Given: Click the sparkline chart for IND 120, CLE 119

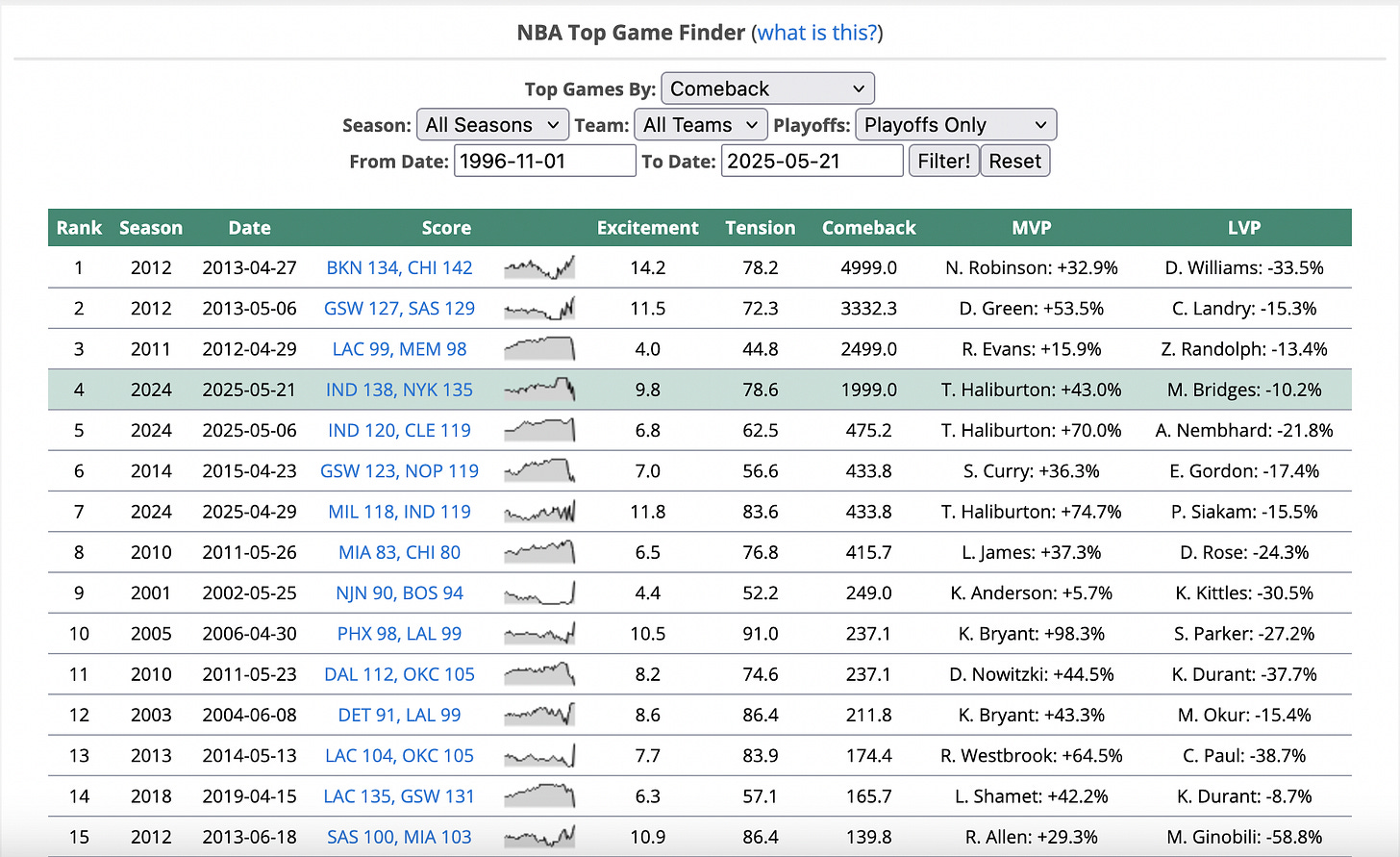Looking at the screenshot, I should coord(539,430).
